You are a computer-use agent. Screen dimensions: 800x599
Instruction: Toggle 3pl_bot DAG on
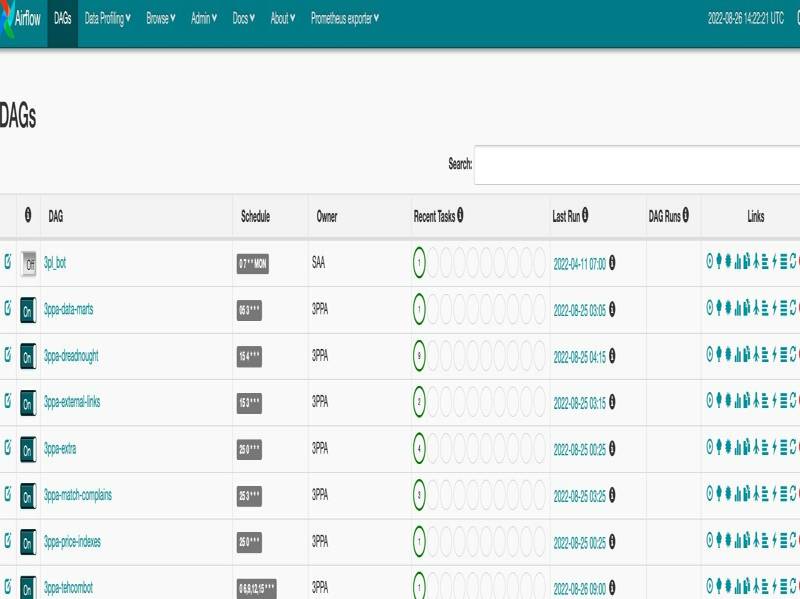tap(29, 264)
